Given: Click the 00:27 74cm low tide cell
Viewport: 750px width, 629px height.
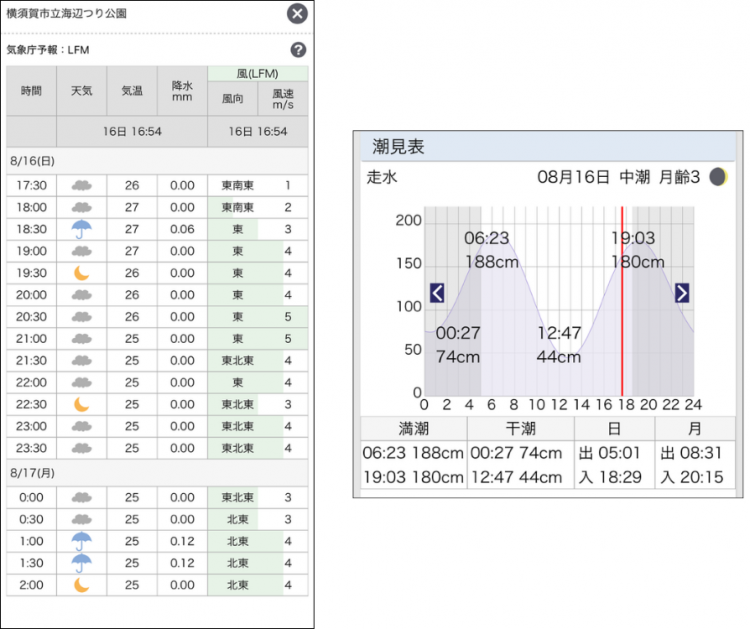Looking at the screenshot, I should (x=516, y=452).
